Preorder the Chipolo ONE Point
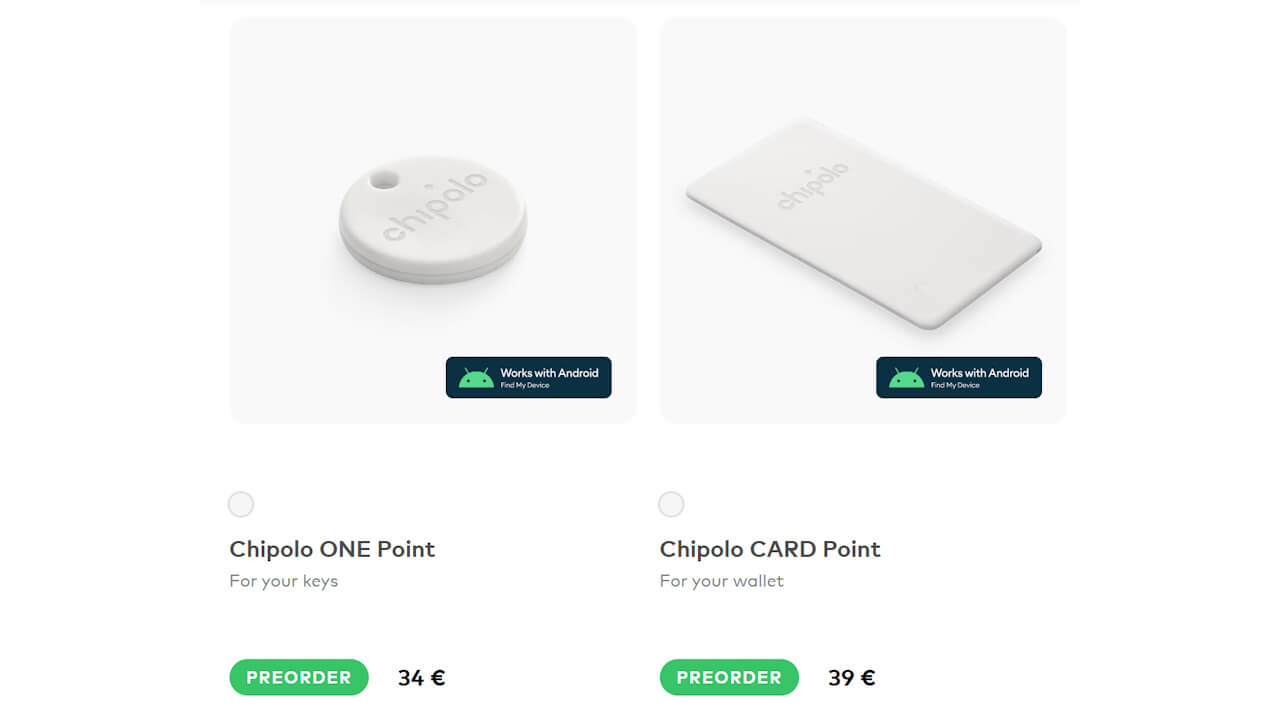The image size is (1280, 720). pos(298,677)
